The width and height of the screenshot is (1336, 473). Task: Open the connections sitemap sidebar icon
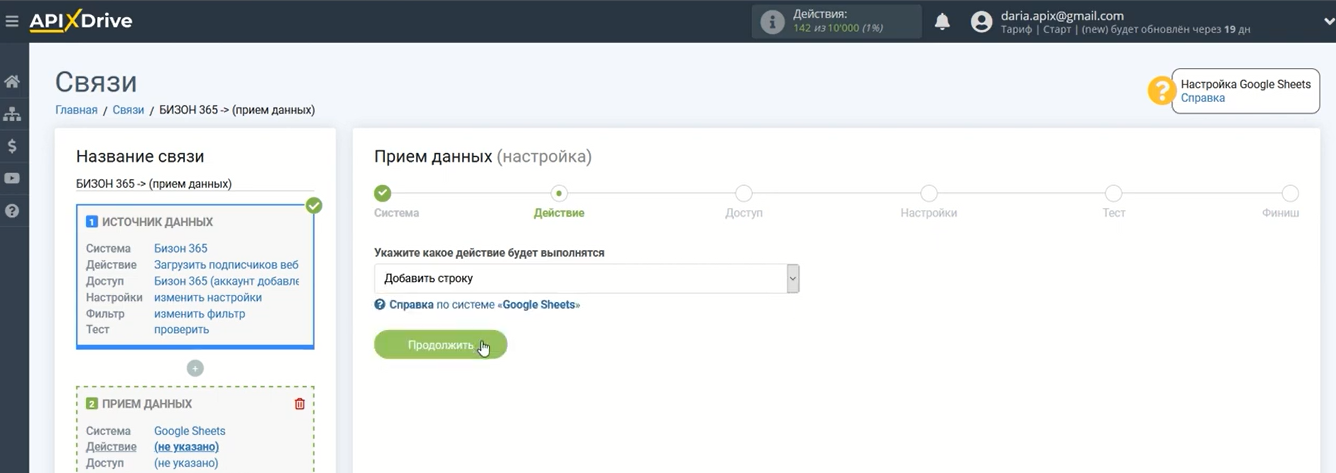pos(12,114)
